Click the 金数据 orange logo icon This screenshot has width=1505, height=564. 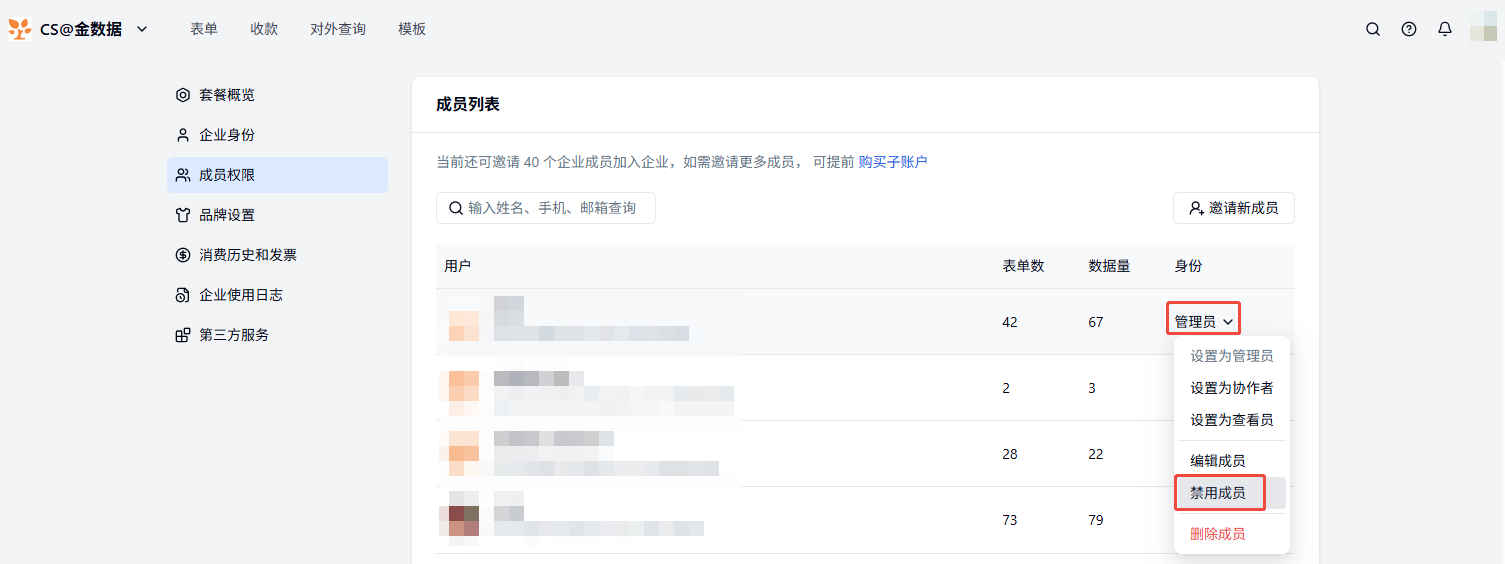pos(20,29)
